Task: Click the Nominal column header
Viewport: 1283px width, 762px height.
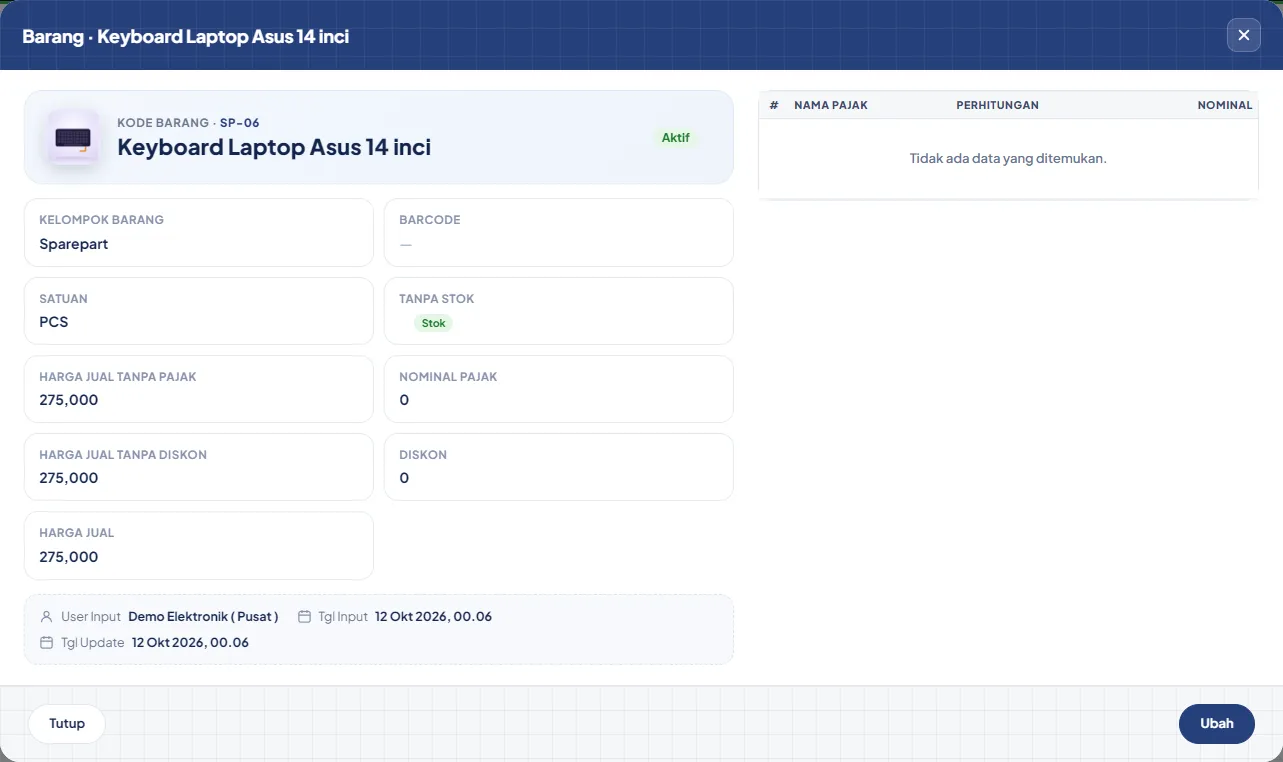Action: [1225, 105]
